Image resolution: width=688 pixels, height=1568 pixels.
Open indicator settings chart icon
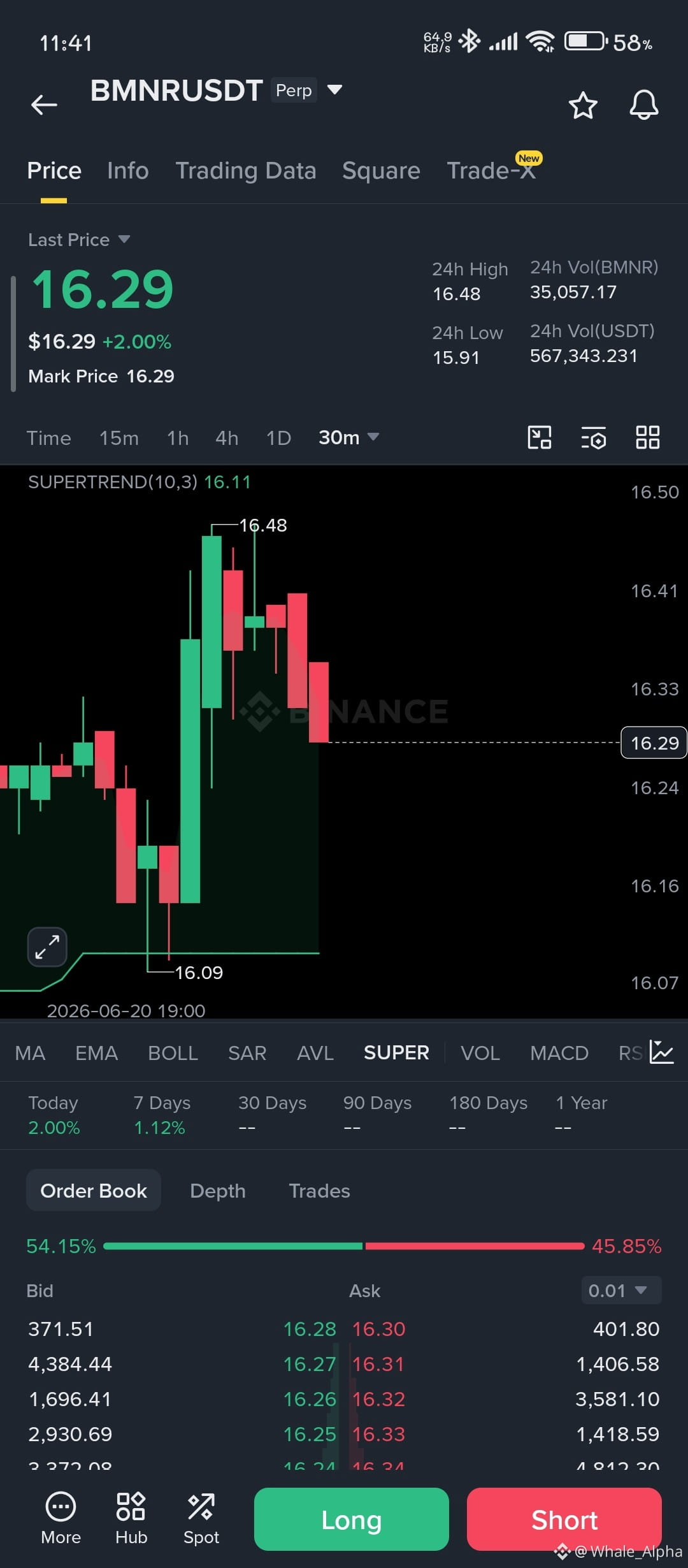pos(661,1052)
